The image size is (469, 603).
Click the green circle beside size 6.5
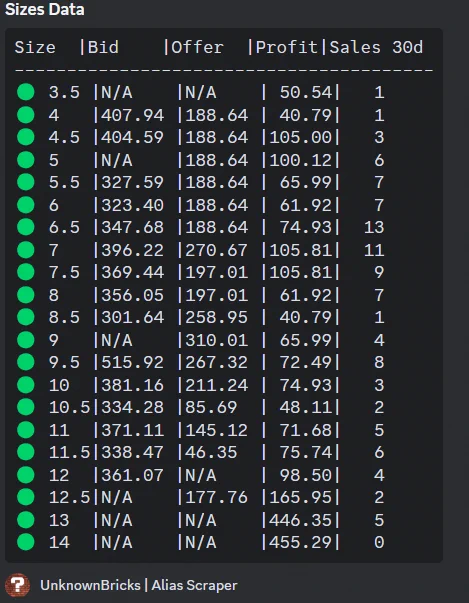(x=26, y=227)
